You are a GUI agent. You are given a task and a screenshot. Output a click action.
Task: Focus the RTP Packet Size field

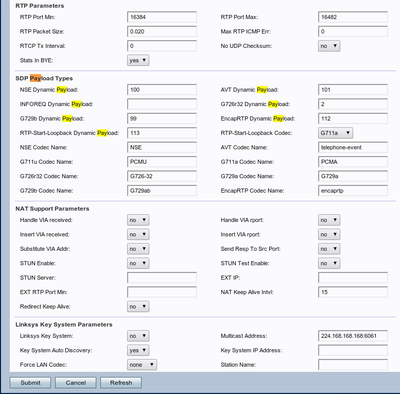(x=162, y=32)
